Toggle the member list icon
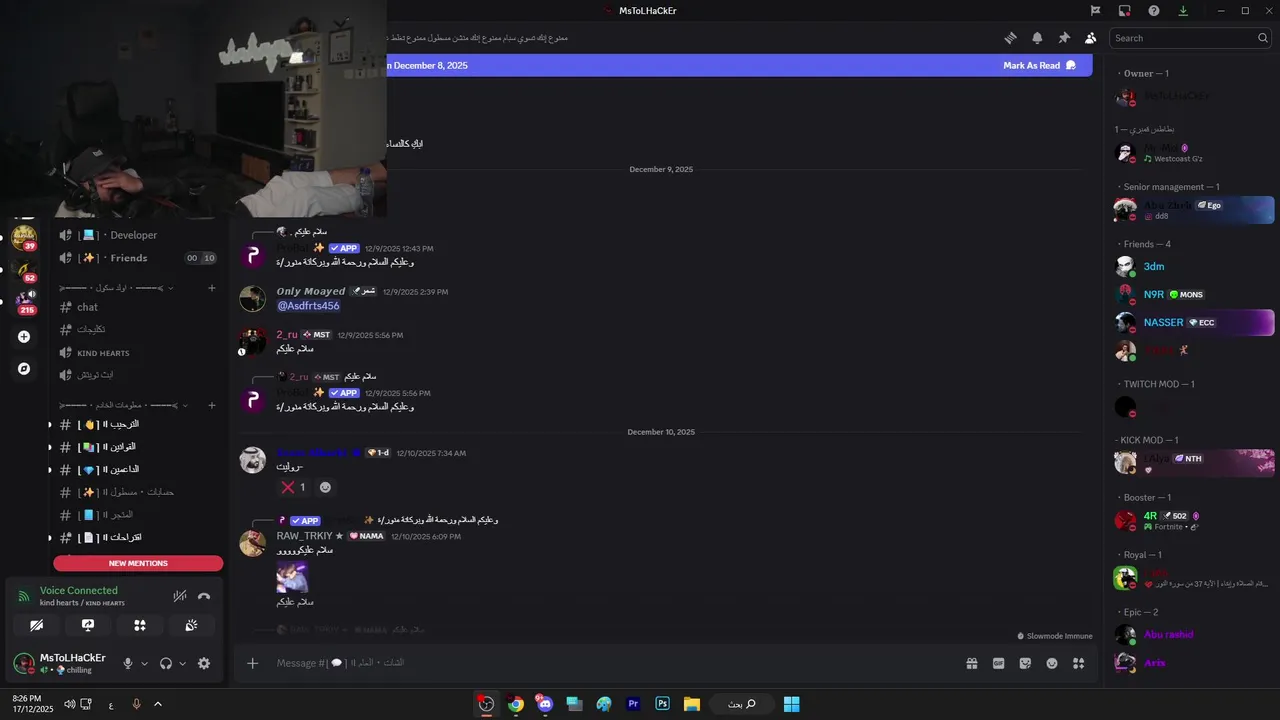The width and height of the screenshot is (1280, 720). pyautogui.click(x=1090, y=38)
